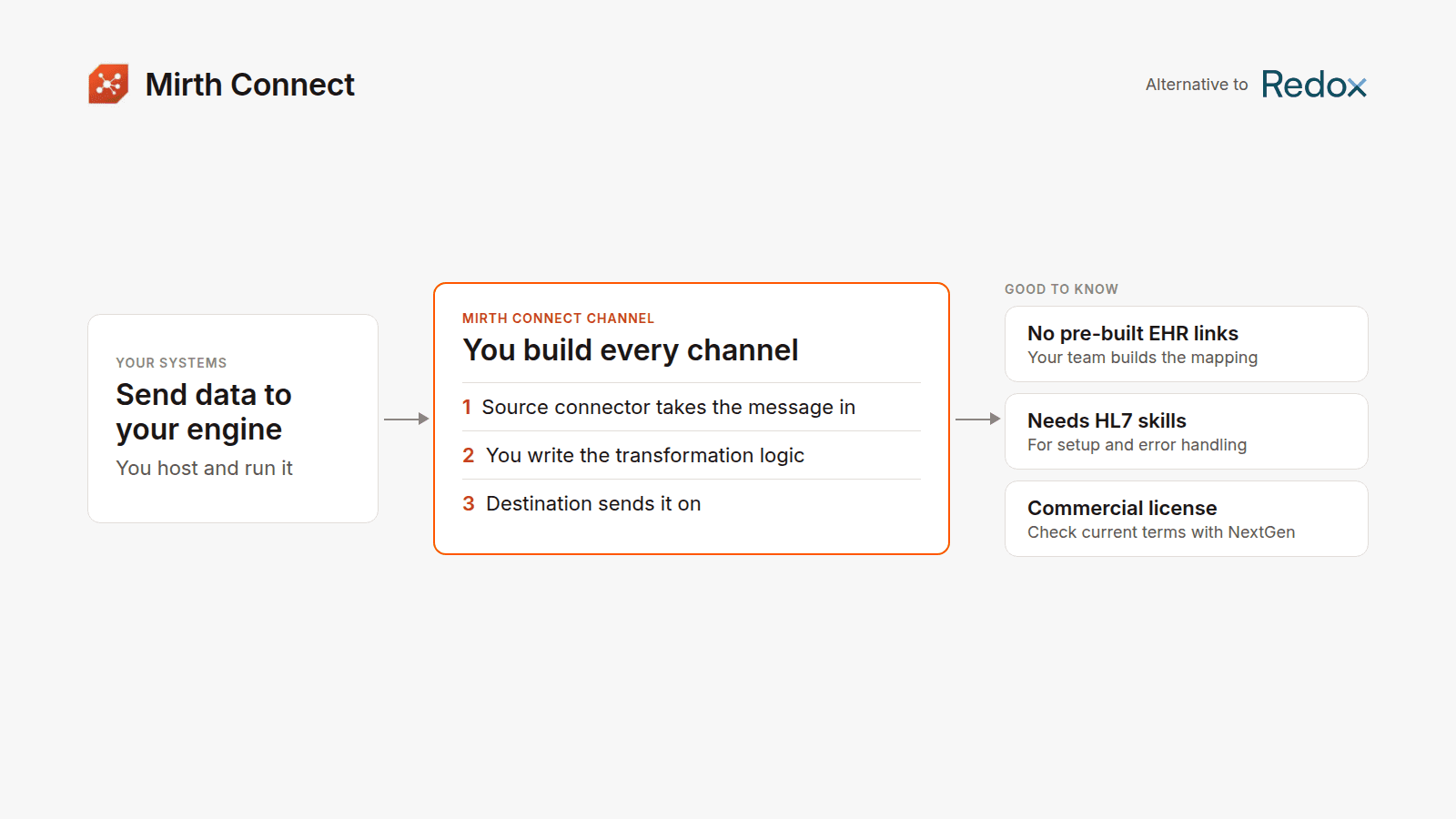Click the 'Alternative to' label
This screenshot has width=1456, height=819.
pos(1197,85)
